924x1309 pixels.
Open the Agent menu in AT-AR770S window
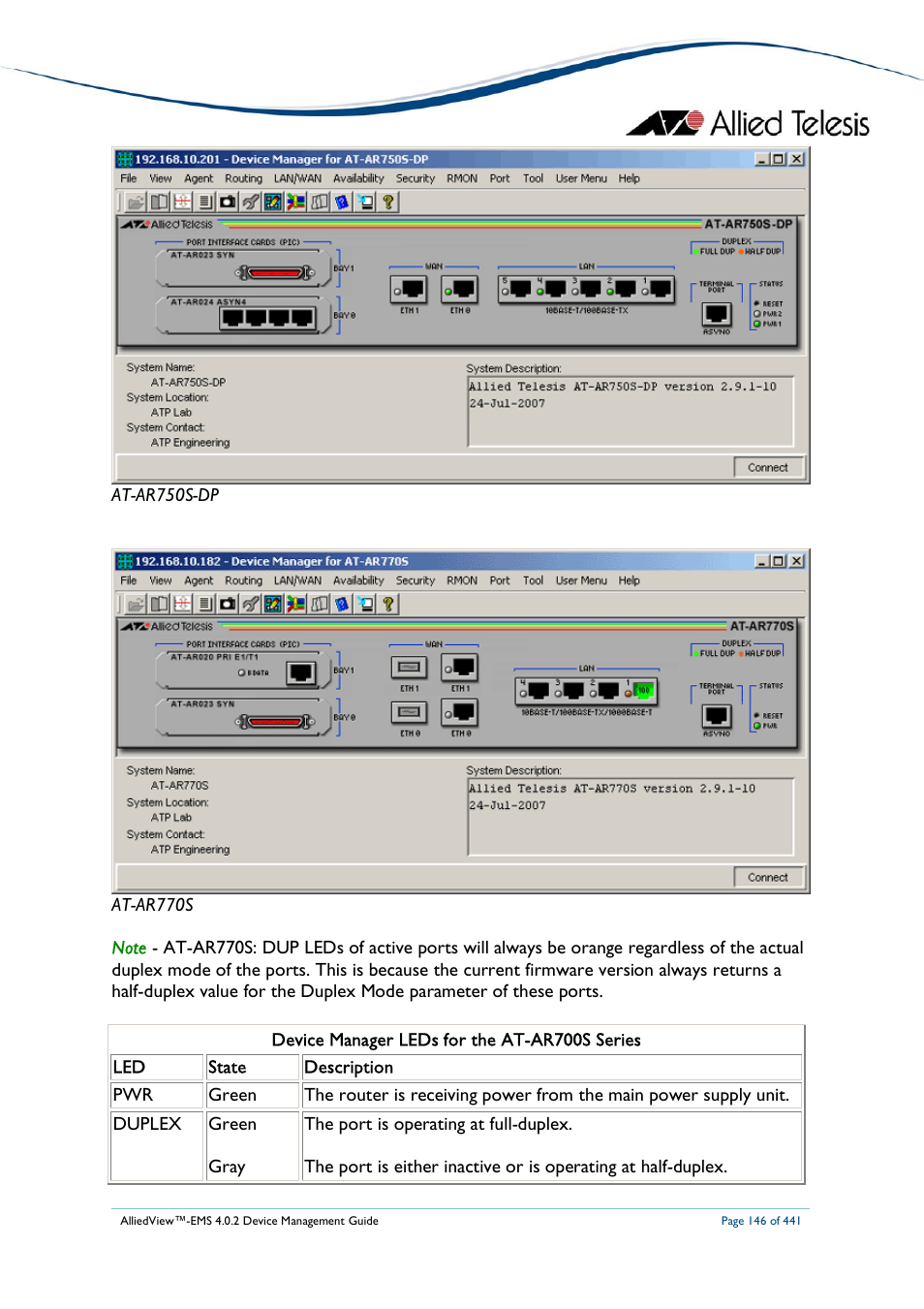199,580
